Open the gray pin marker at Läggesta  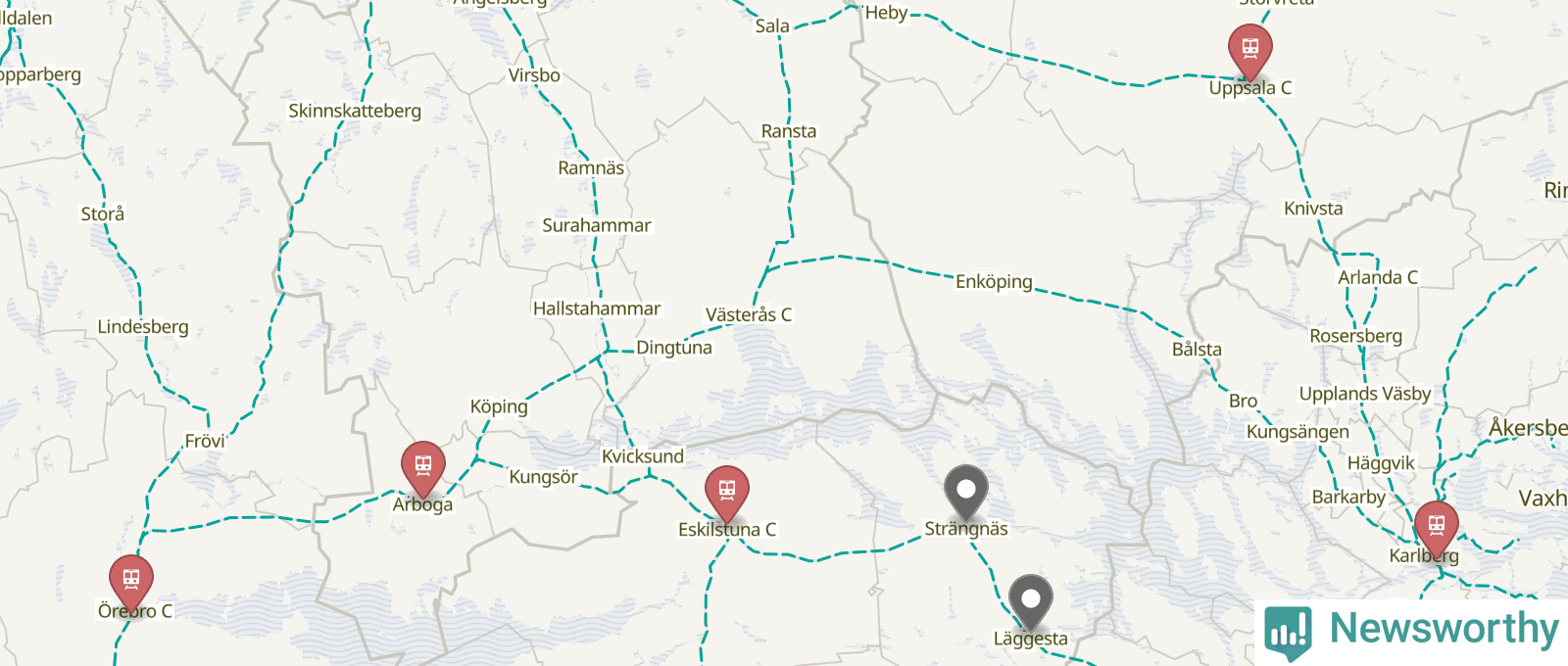pos(1031,599)
